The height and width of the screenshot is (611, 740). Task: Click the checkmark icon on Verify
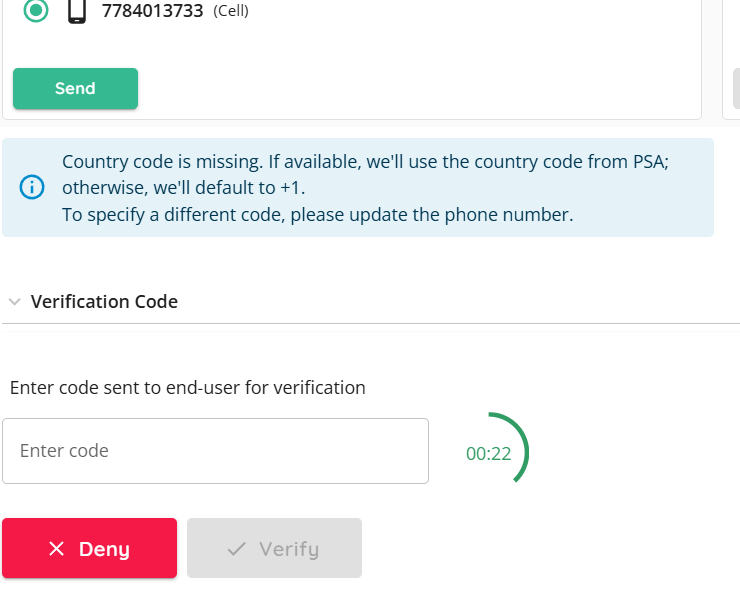236,549
